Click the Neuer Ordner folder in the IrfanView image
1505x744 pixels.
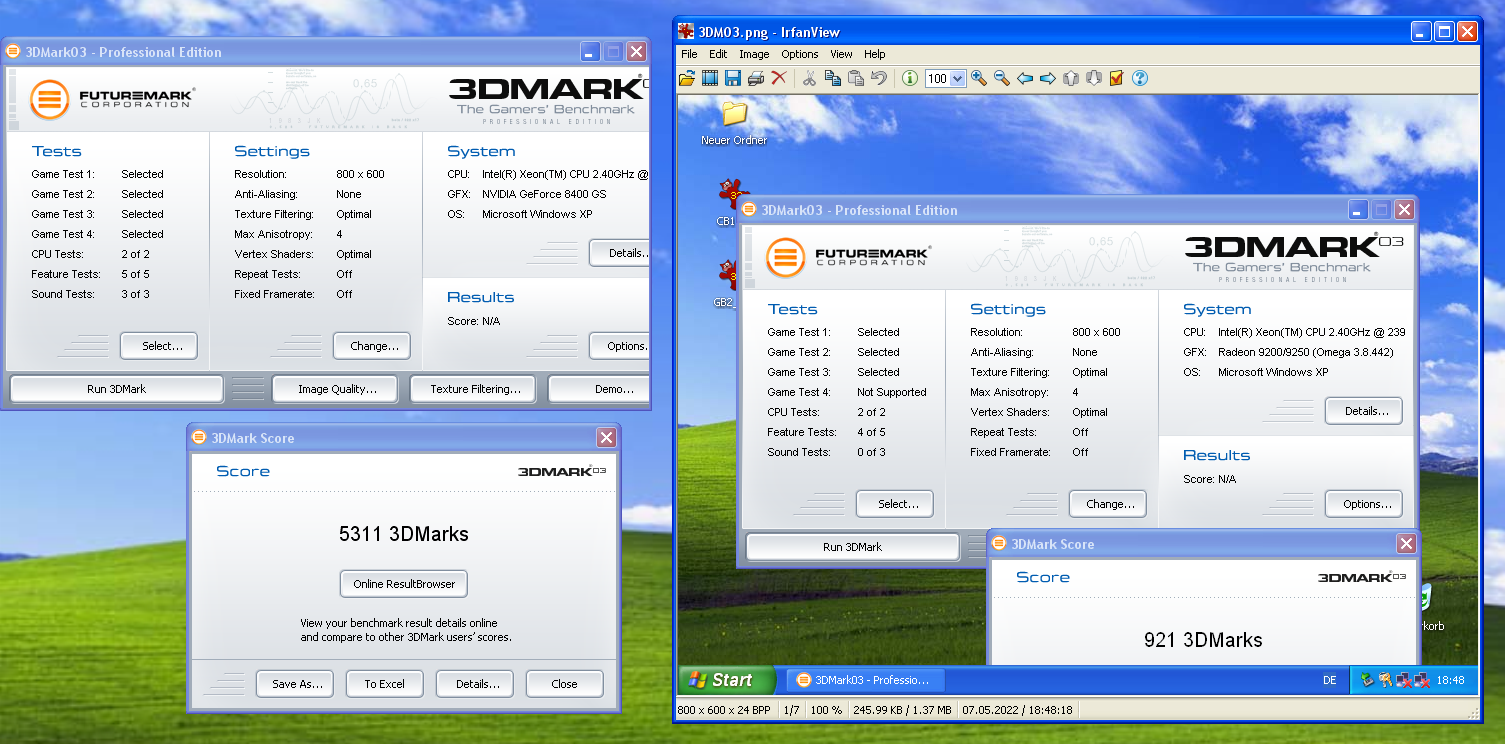(x=734, y=123)
